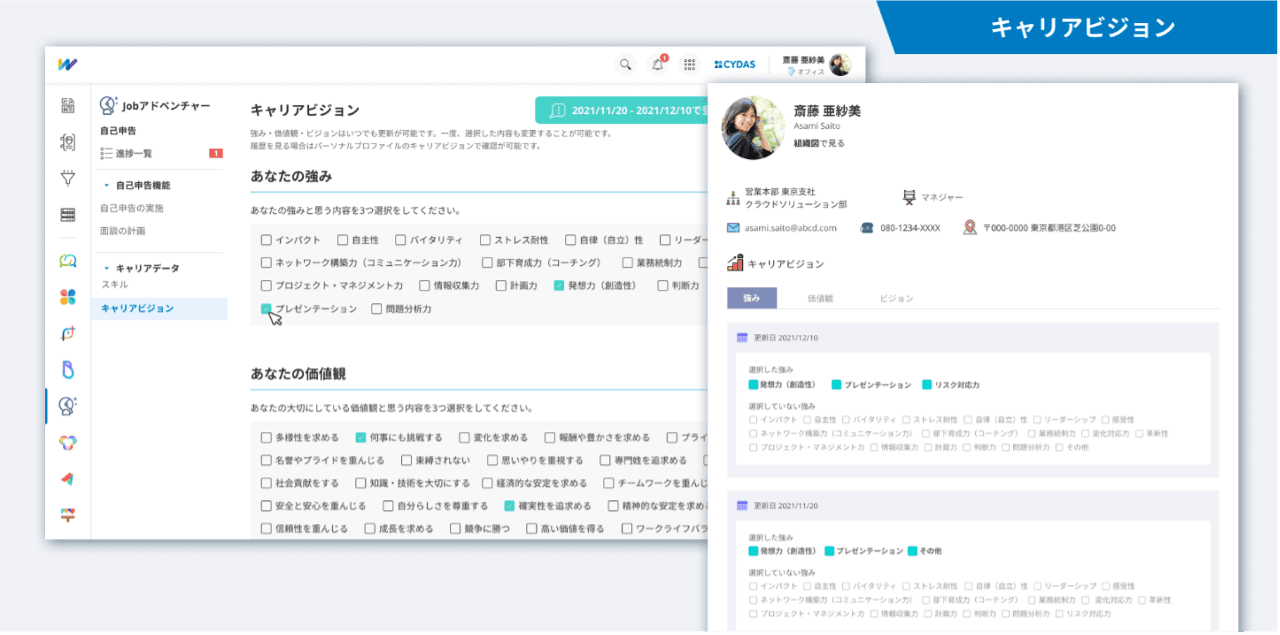Check the 計画力 checkbox in the form

coord(499,285)
